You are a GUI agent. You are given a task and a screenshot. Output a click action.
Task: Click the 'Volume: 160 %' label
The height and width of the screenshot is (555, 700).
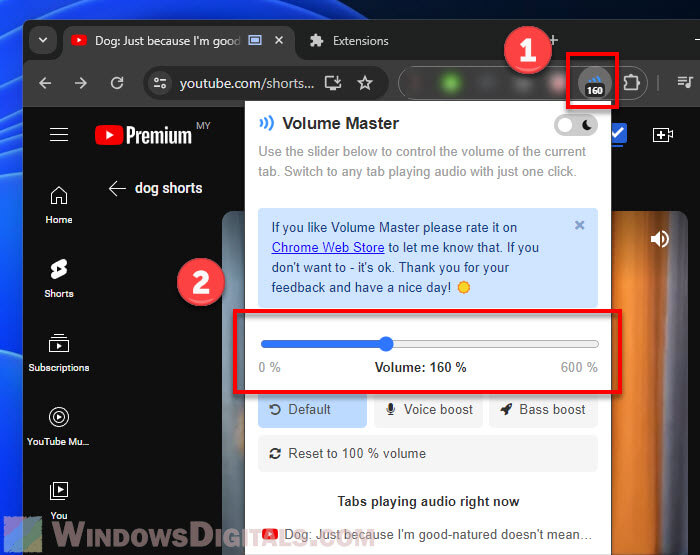pos(421,367)
